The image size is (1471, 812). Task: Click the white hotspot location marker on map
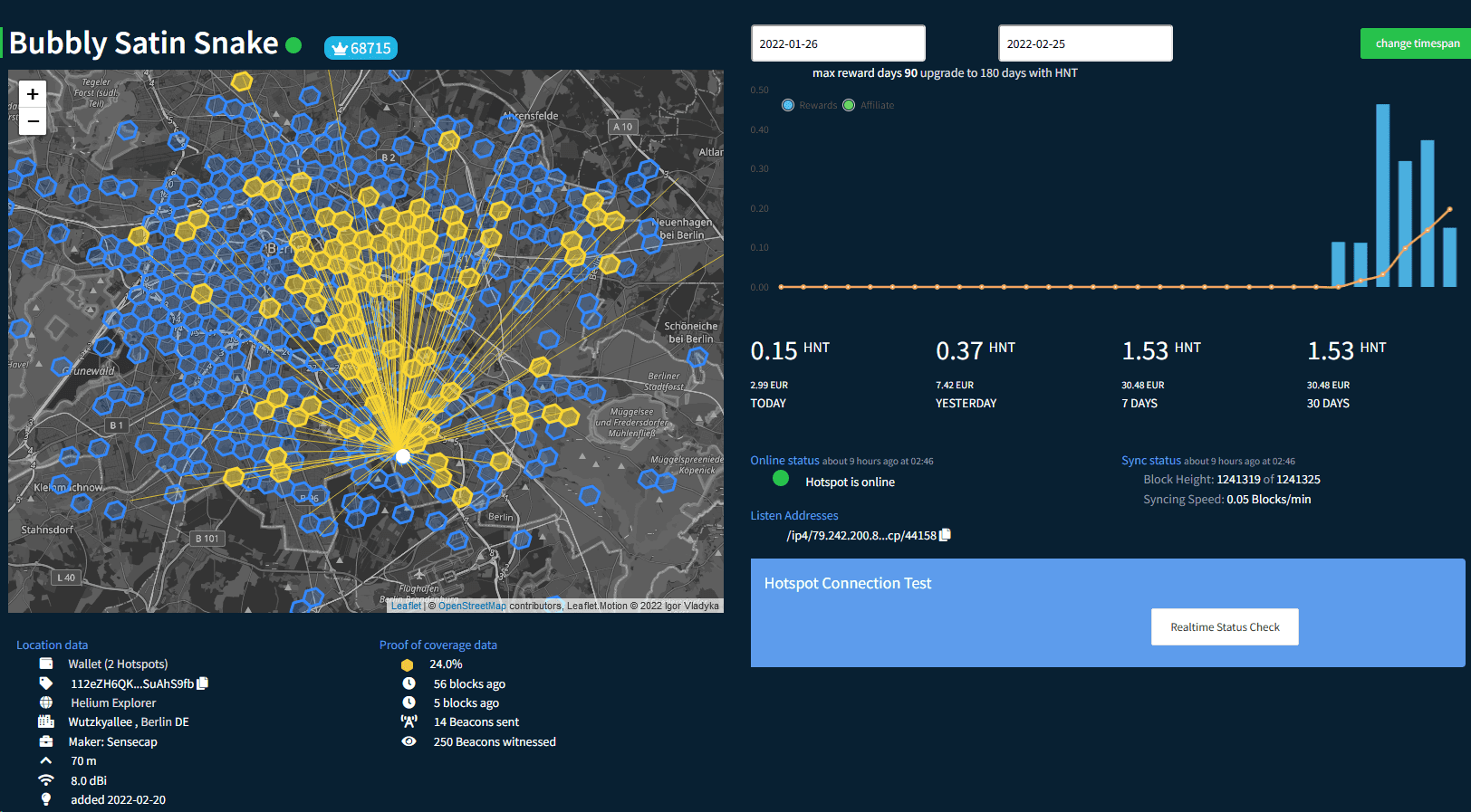pos(403,456)
